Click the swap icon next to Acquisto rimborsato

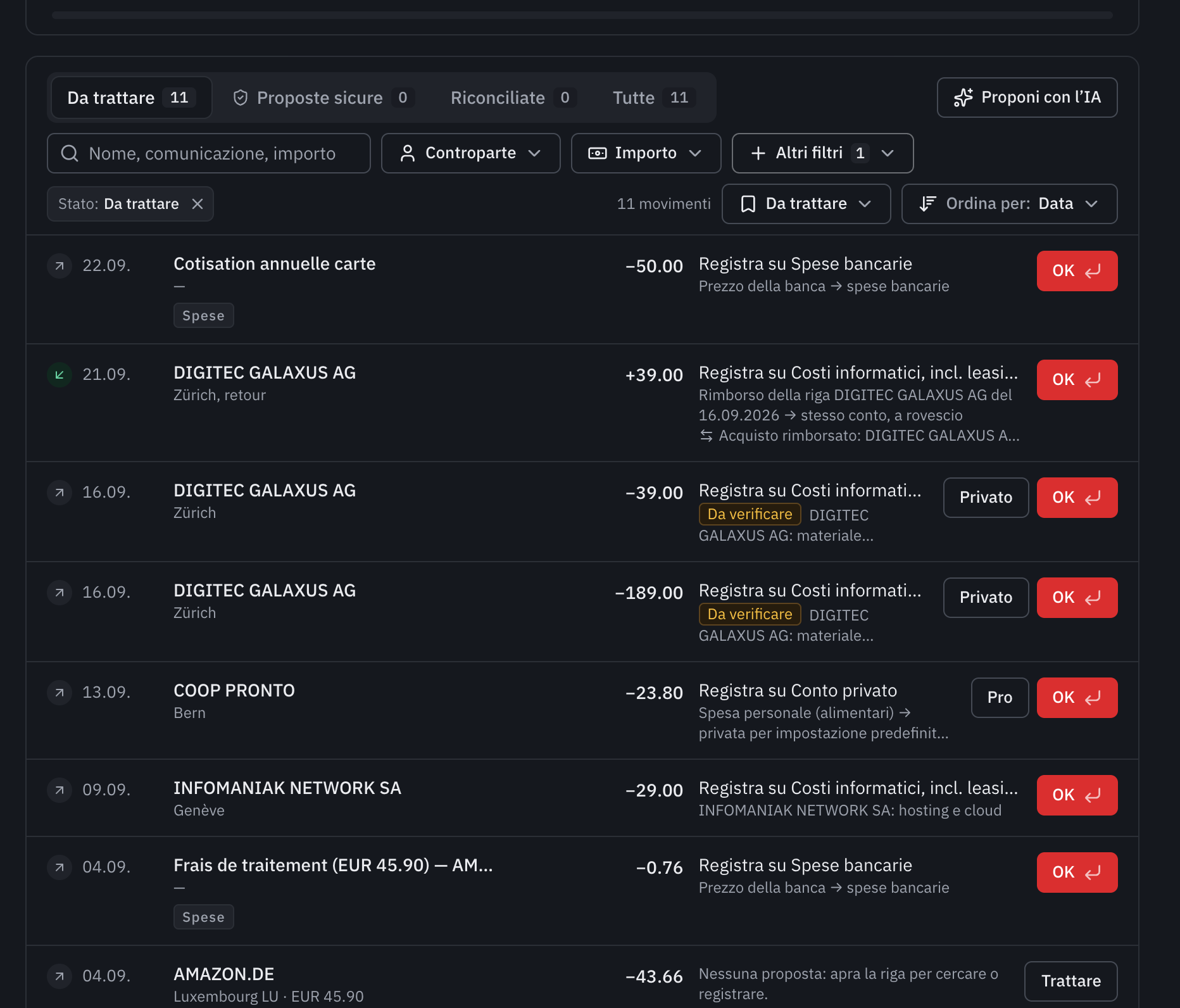click(706, 436)
